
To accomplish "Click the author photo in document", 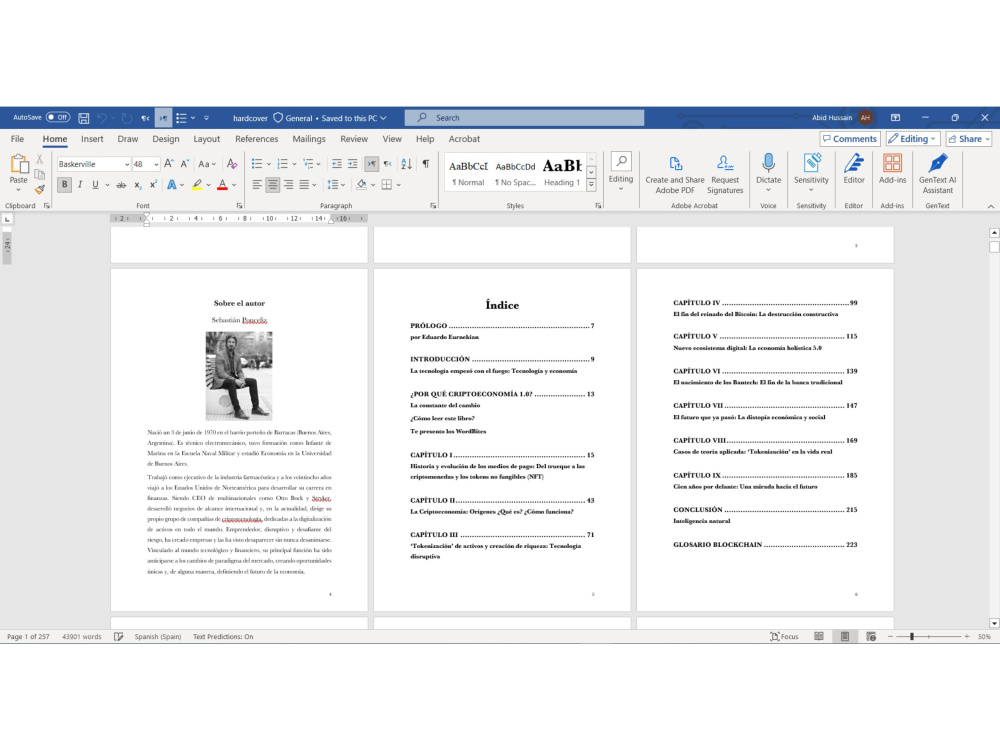I will click(x=239, y=376).
